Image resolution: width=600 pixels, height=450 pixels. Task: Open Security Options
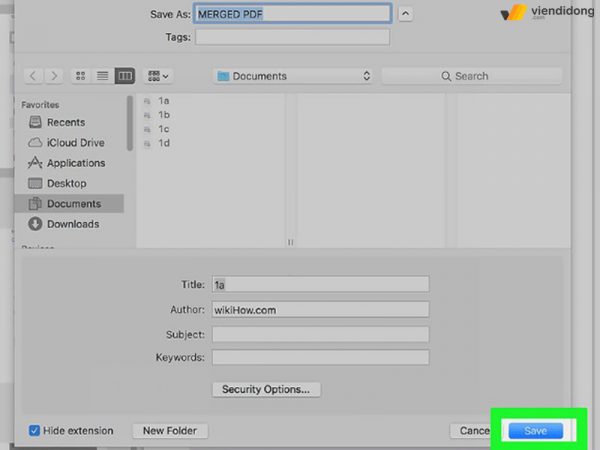pyautogui.click(x=265, y=389)
